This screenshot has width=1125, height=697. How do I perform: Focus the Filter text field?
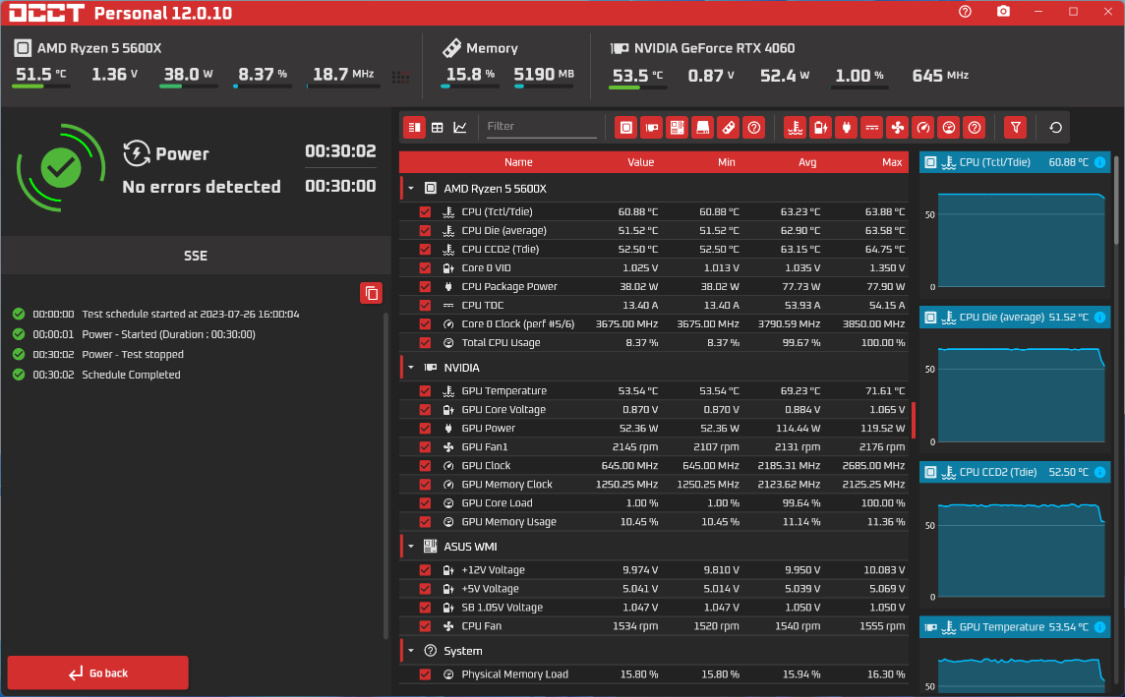coord(541,126)
